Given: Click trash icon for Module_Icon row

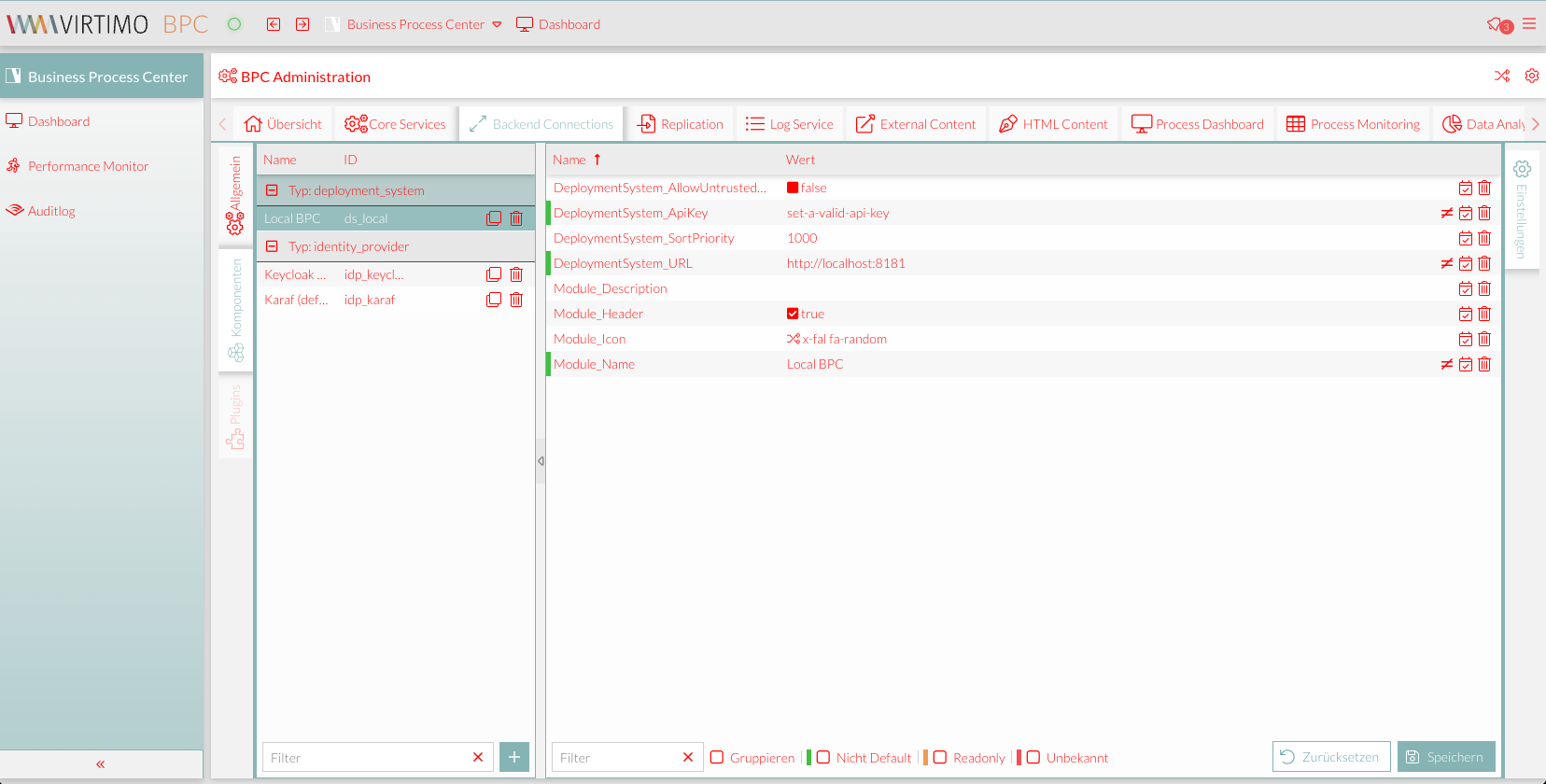Looking at the screenshot, I should [x=1484, y=339].
